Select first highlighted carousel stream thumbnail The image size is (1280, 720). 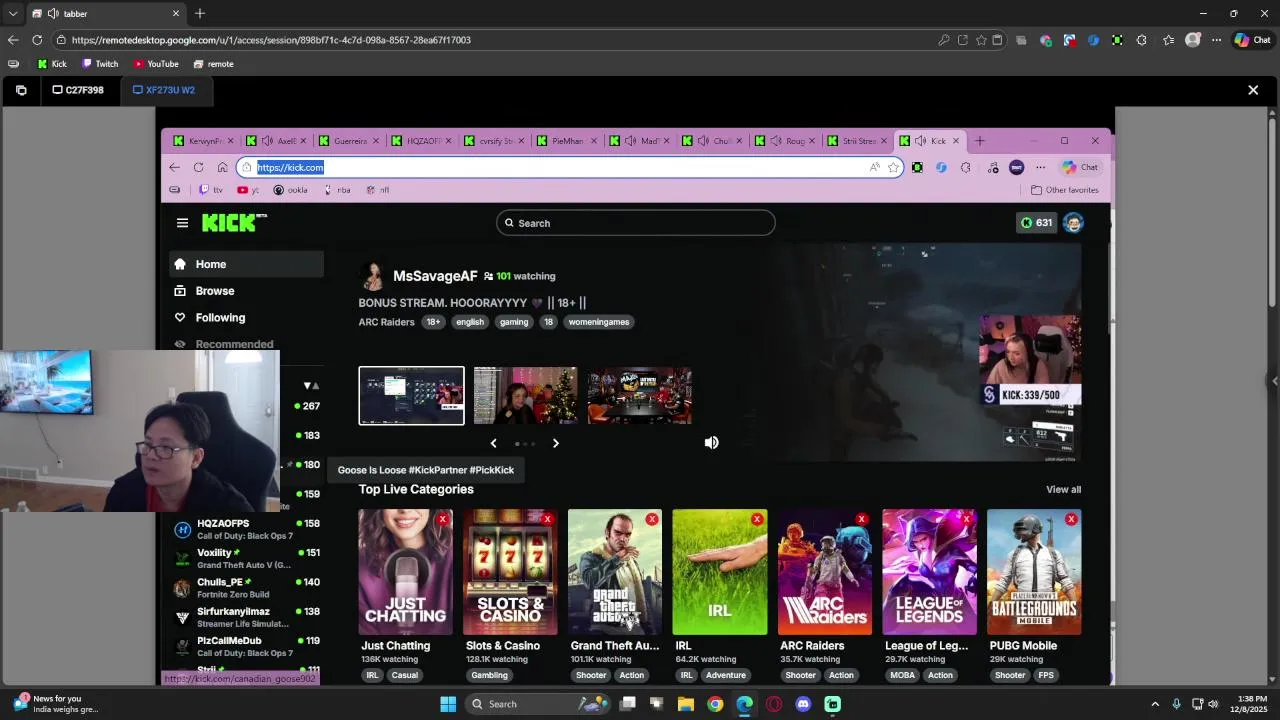pyautogui.click(x=411, y=396)
